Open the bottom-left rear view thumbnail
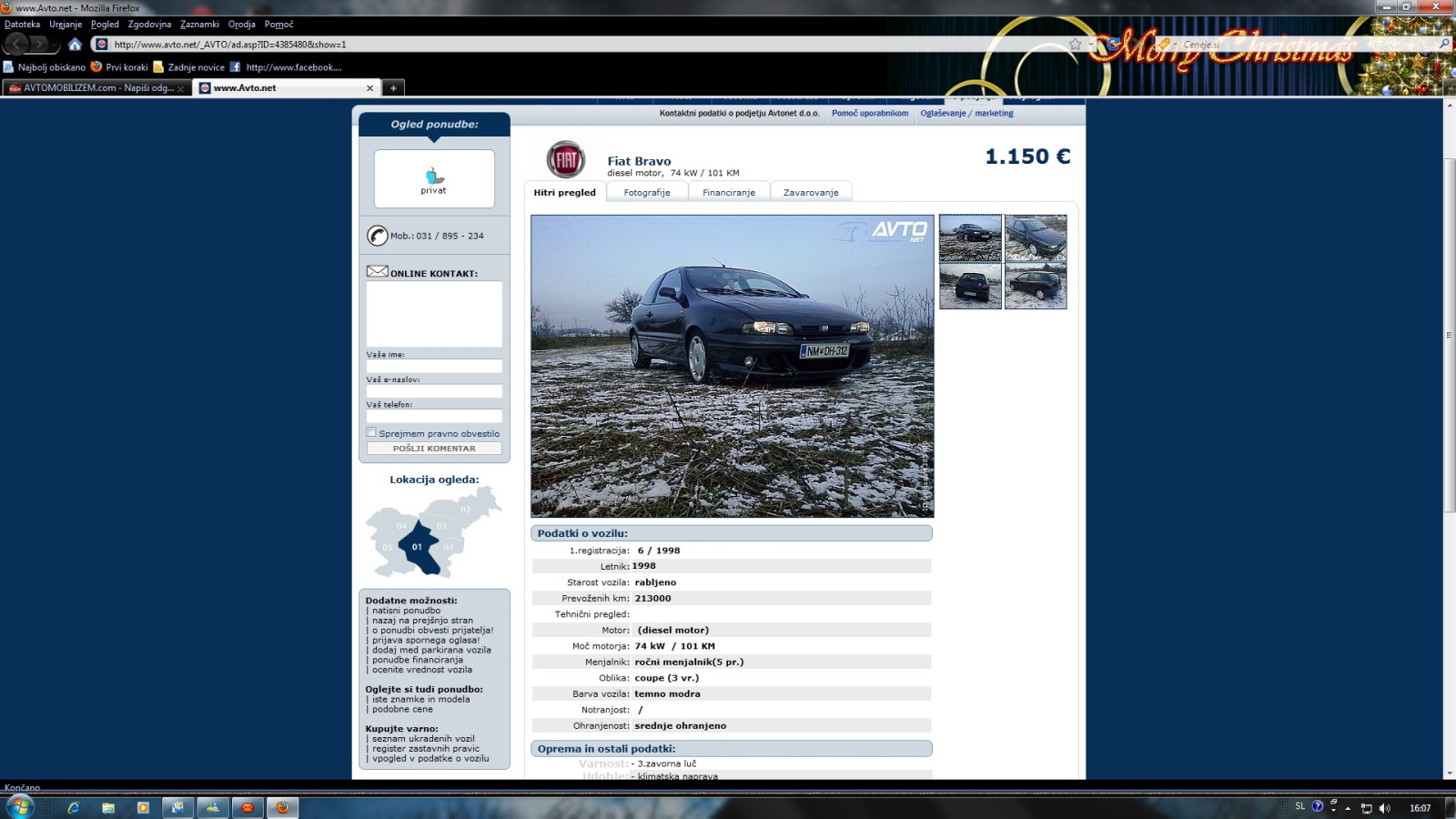The width and height of the screenshot is (1456, 819). pyautogui.click(x=970, y=286)
